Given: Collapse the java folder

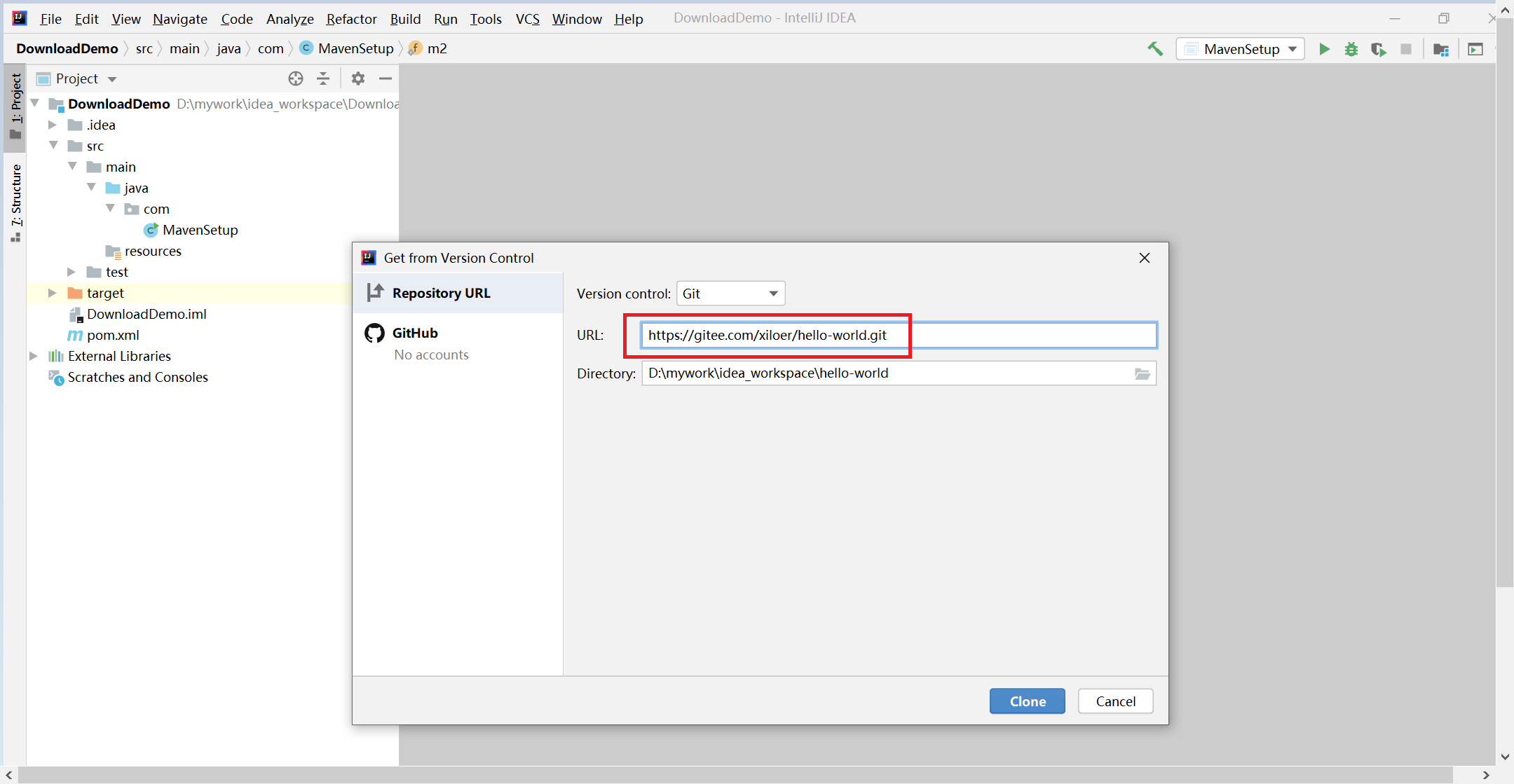Looking at the screenshot, I should tap(91, 188).
